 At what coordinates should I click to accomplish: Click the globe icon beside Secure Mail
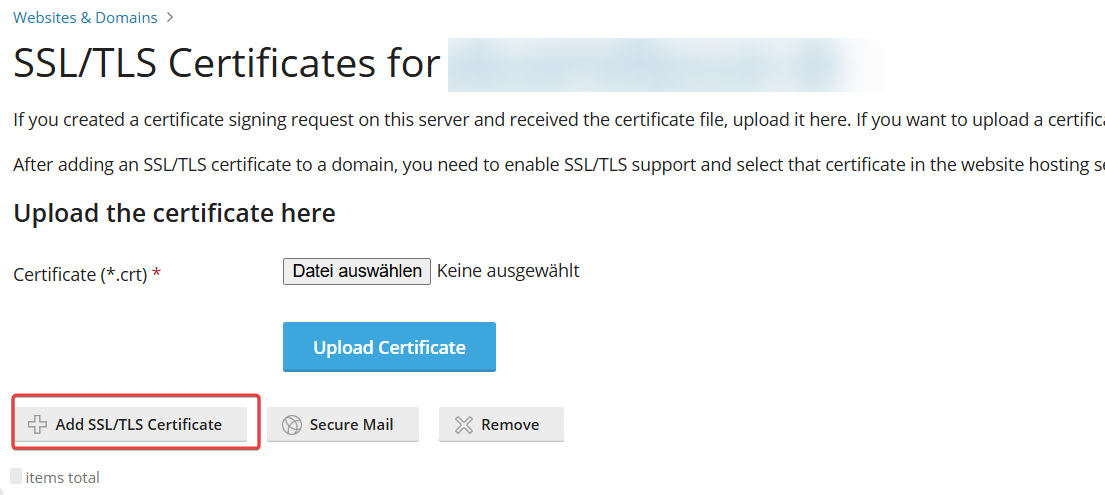[291, 424]
